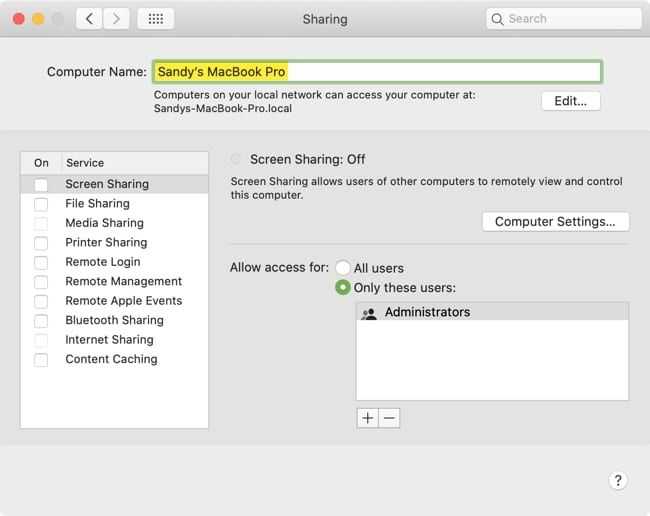The height and width of the screenshot is (516, 650).
Task: Click the Sandys-MacBook-Pro.local address text
Action: (x=223, y=109)
